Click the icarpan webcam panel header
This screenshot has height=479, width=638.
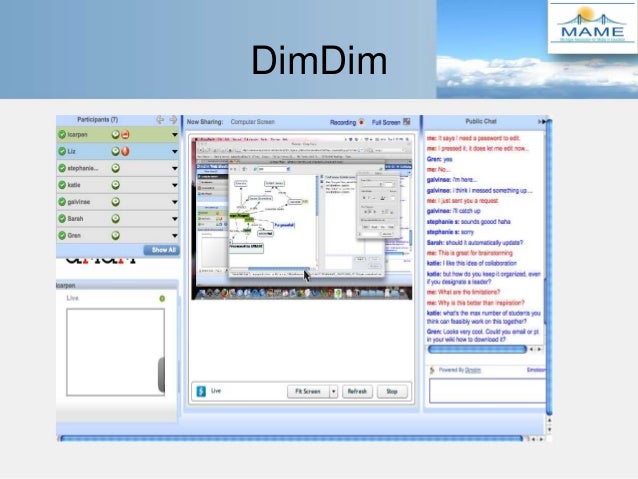117,285
